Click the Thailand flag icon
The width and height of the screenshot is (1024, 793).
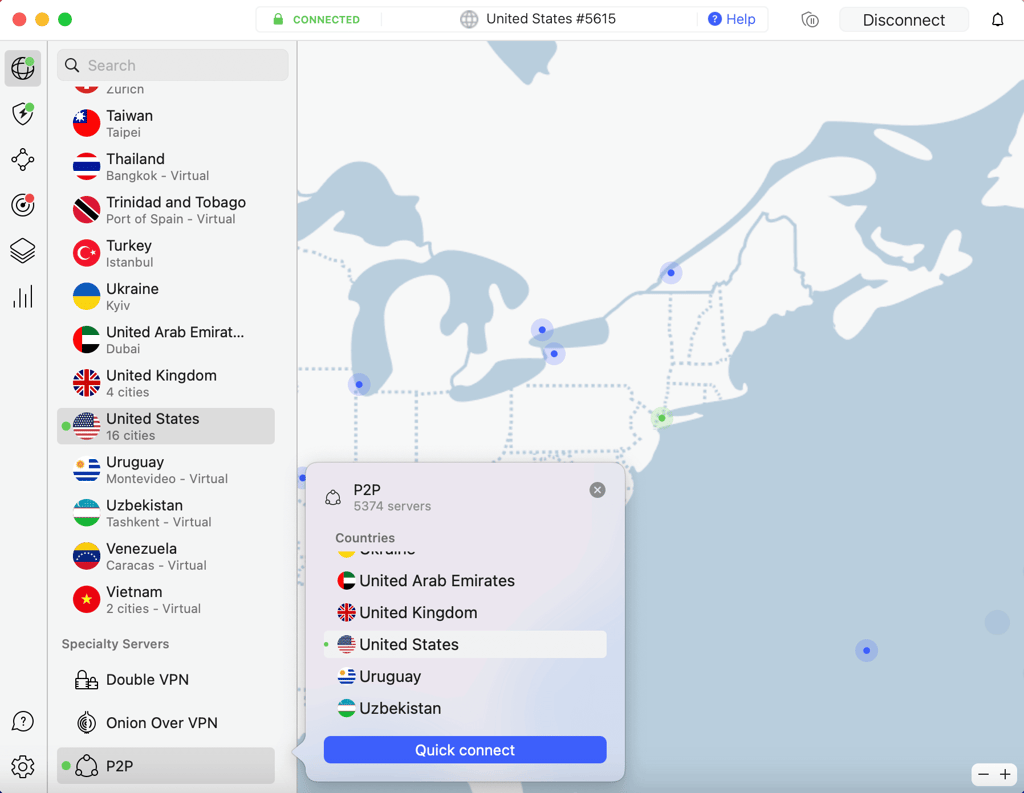86,167
